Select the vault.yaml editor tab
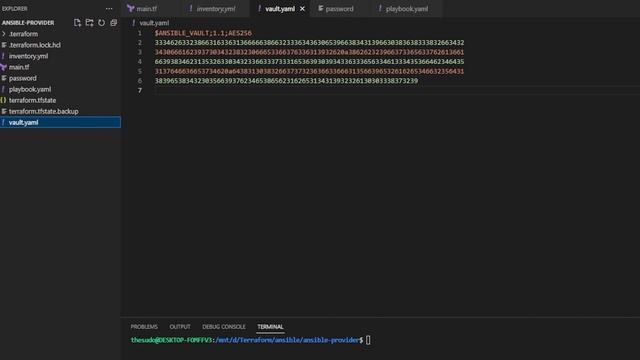640x360 pixels. tap(280, 9)
